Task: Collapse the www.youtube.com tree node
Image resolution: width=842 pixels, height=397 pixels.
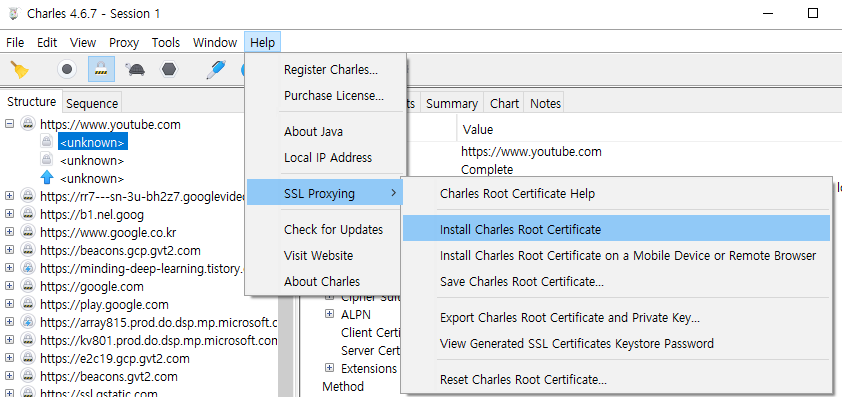Action: tap(9, 124)
